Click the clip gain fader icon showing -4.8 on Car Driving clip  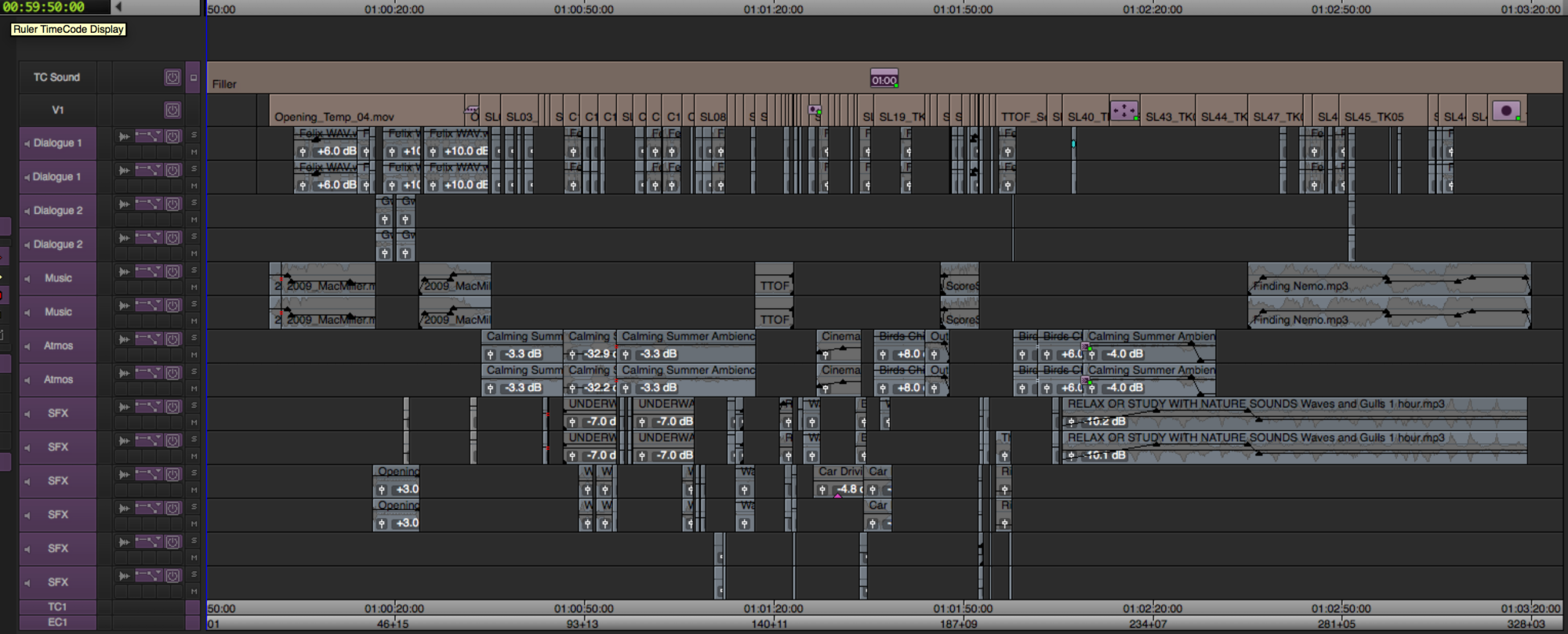pos(822,490)
